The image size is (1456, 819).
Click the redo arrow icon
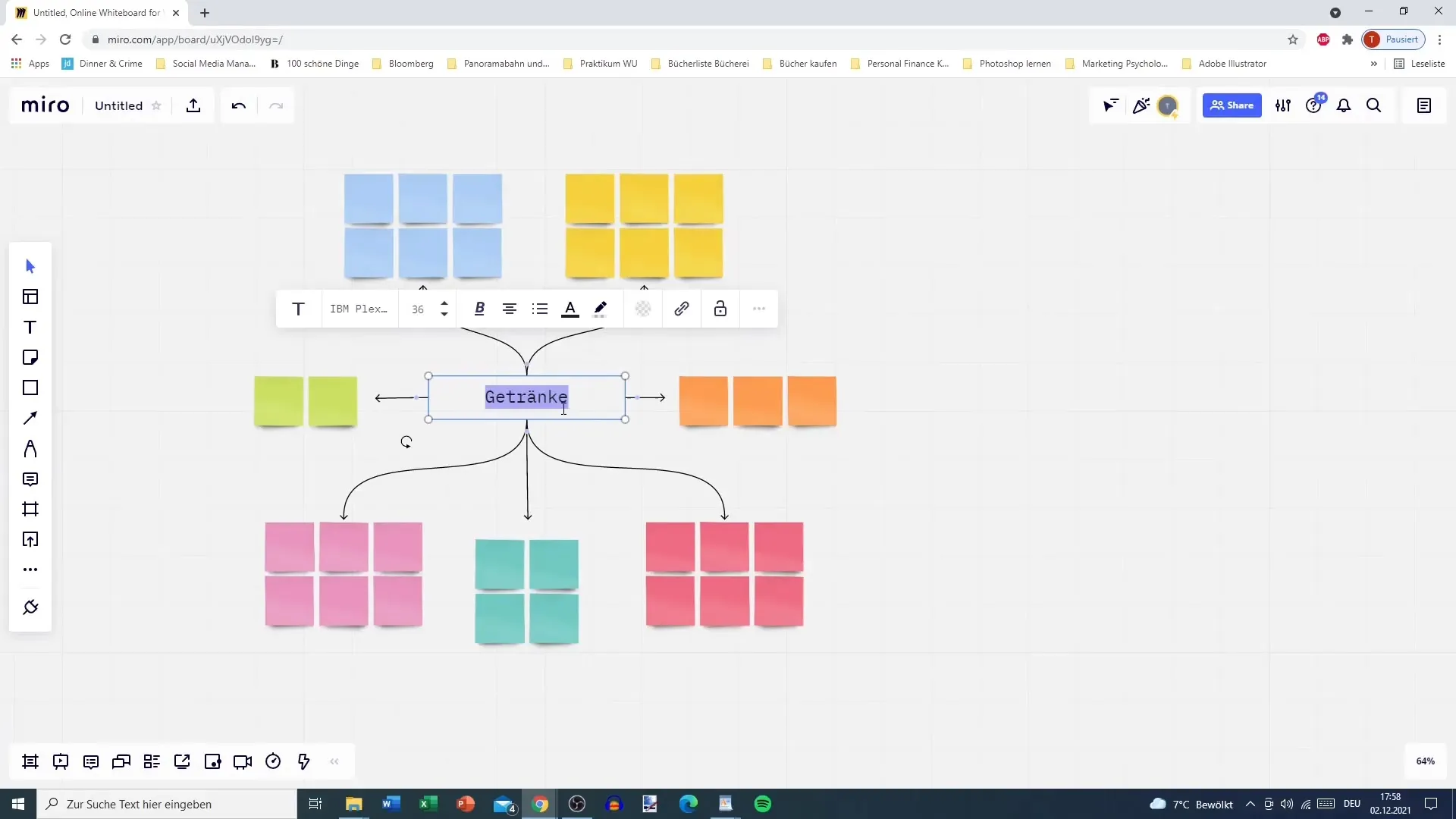tap(275, 106)
